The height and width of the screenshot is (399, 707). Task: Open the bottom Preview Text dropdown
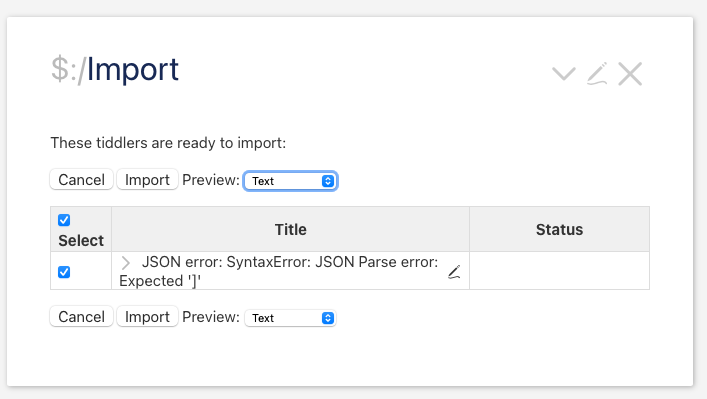click(x=290, y=318)
